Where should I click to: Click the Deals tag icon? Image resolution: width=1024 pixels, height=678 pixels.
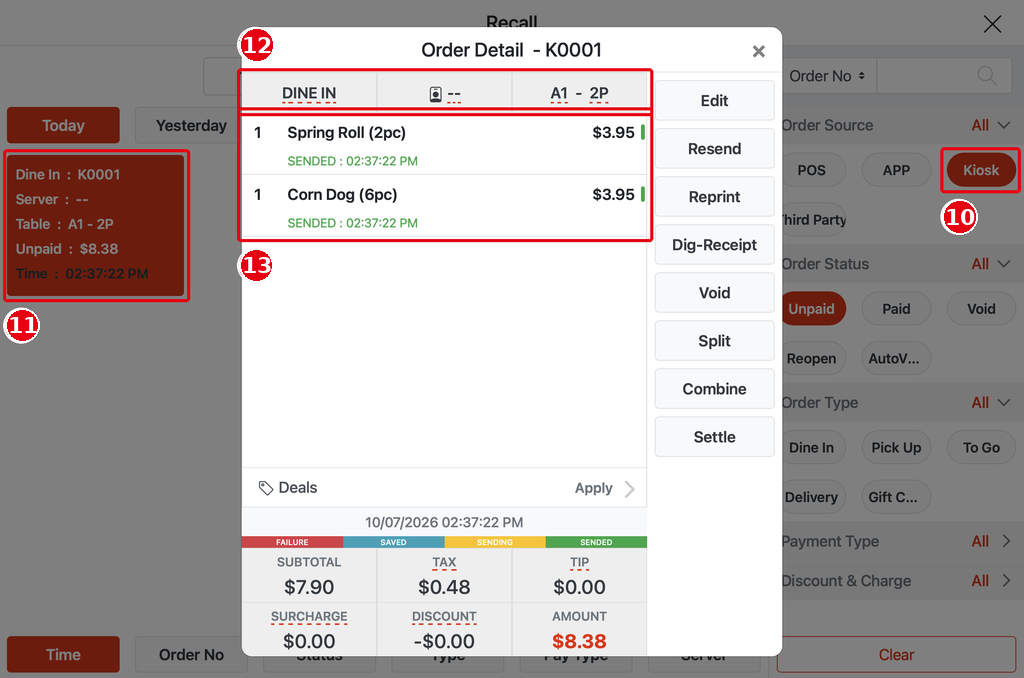pos(266,488)
